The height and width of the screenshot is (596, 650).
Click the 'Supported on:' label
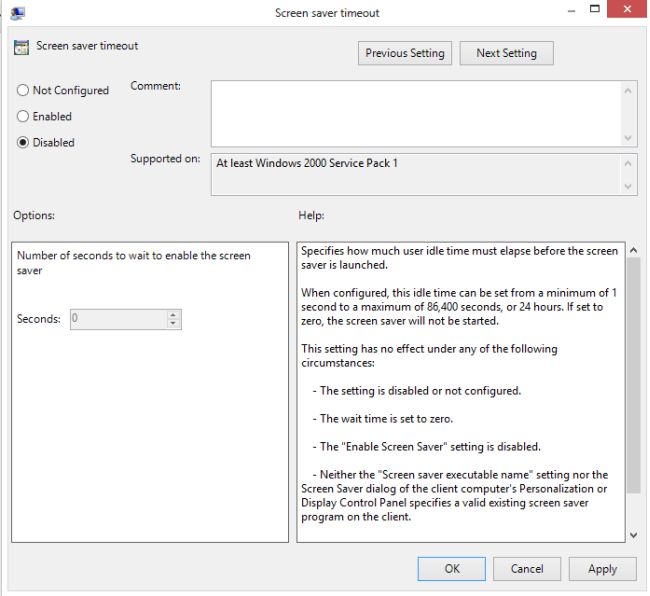(x=165, y=159)
